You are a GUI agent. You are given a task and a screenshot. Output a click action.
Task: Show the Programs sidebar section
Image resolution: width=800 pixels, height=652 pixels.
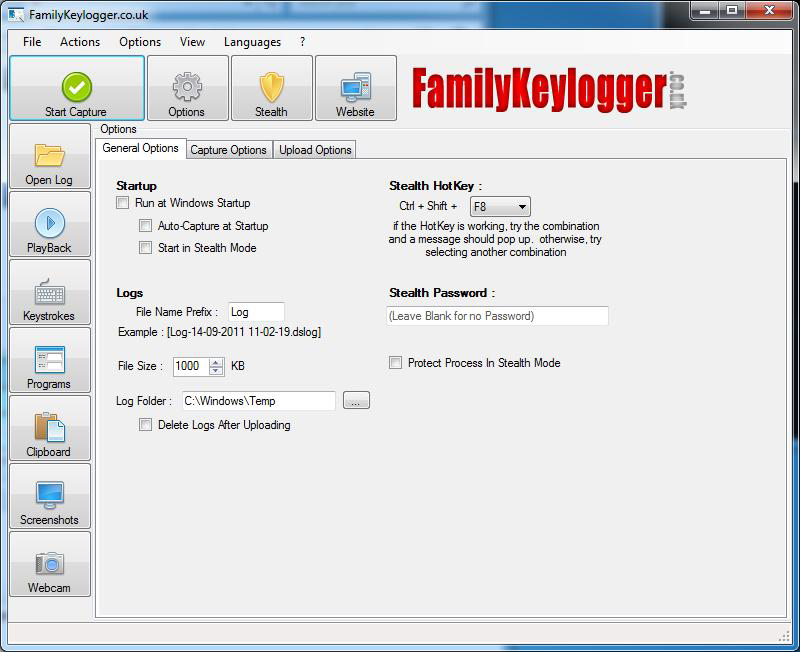coord(50,360)
